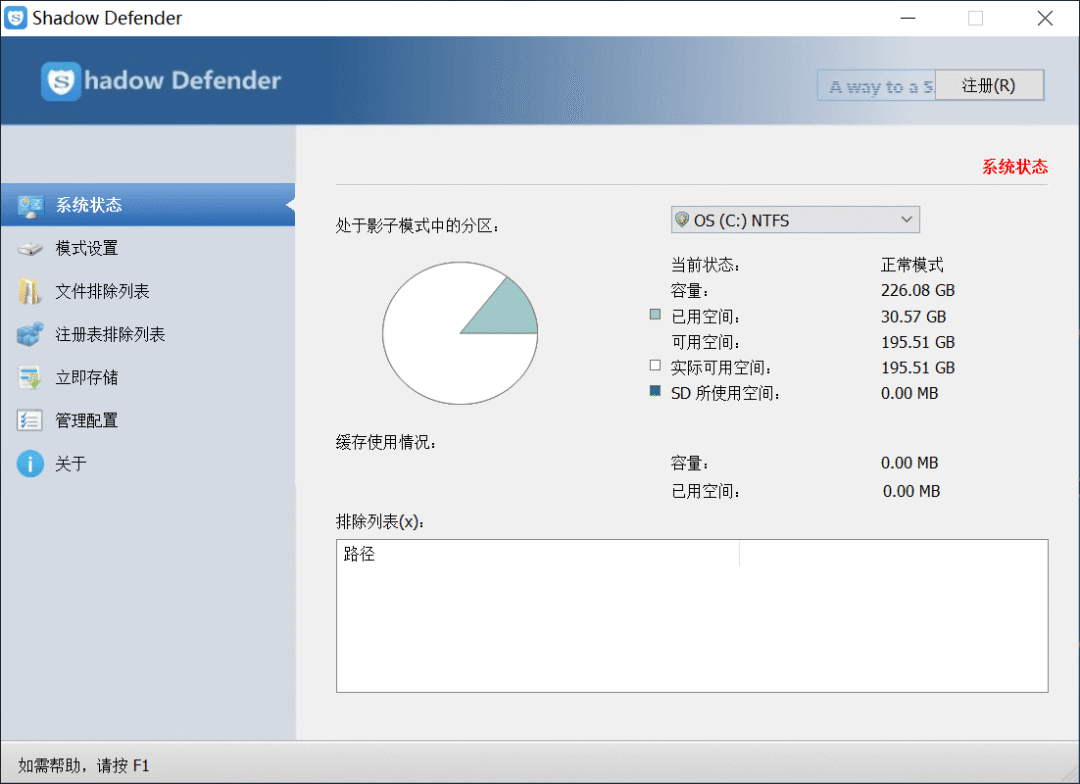The image size is (1080, 784).
Task: Toggle the SD 所使用空间 checkbox
Action: [657, 391]
